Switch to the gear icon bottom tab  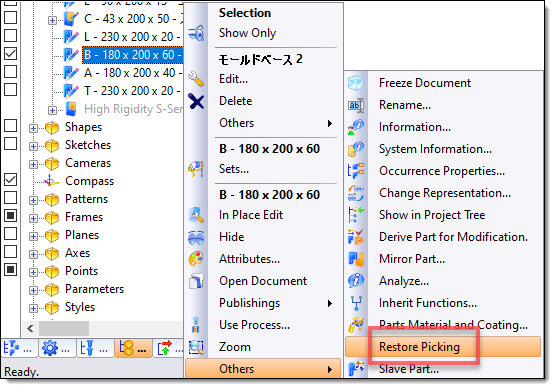tap(58, 349)
